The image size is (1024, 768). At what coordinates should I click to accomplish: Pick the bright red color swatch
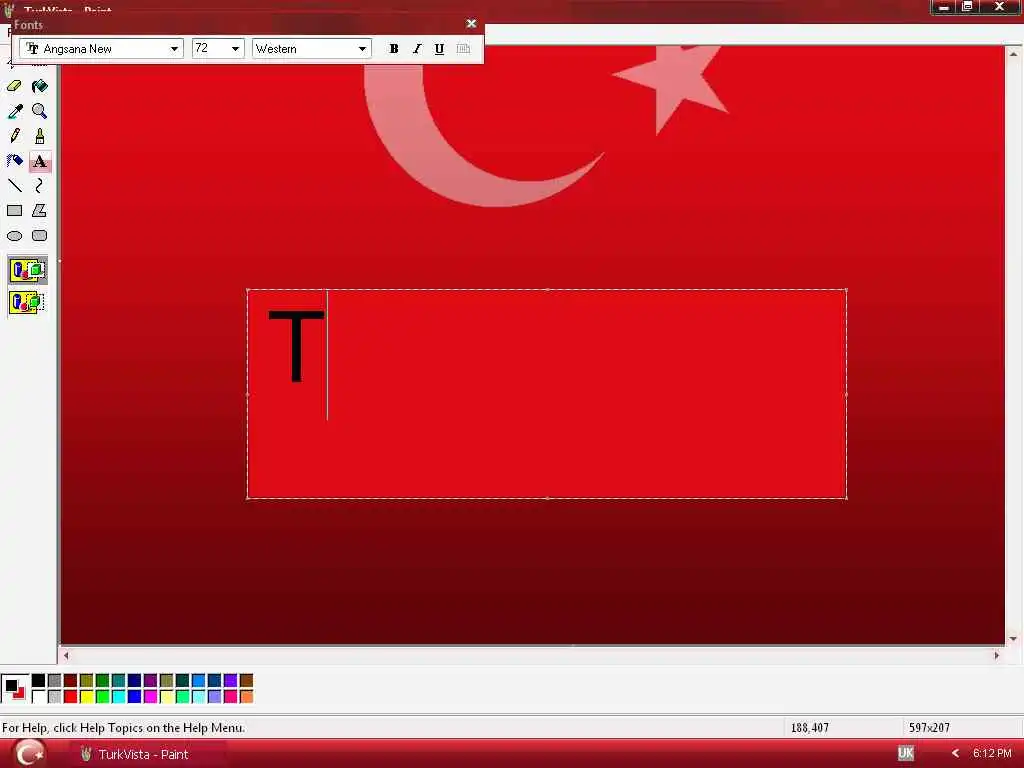tap(71, 697)
